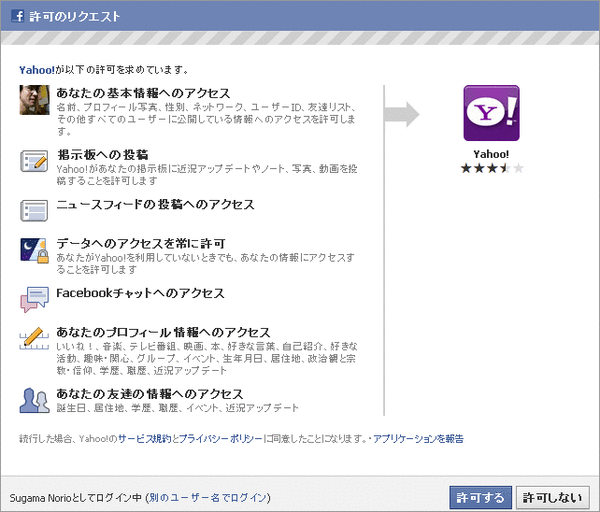
Task: Click the Facebook logo in the title bar
Action: (18, 16)
